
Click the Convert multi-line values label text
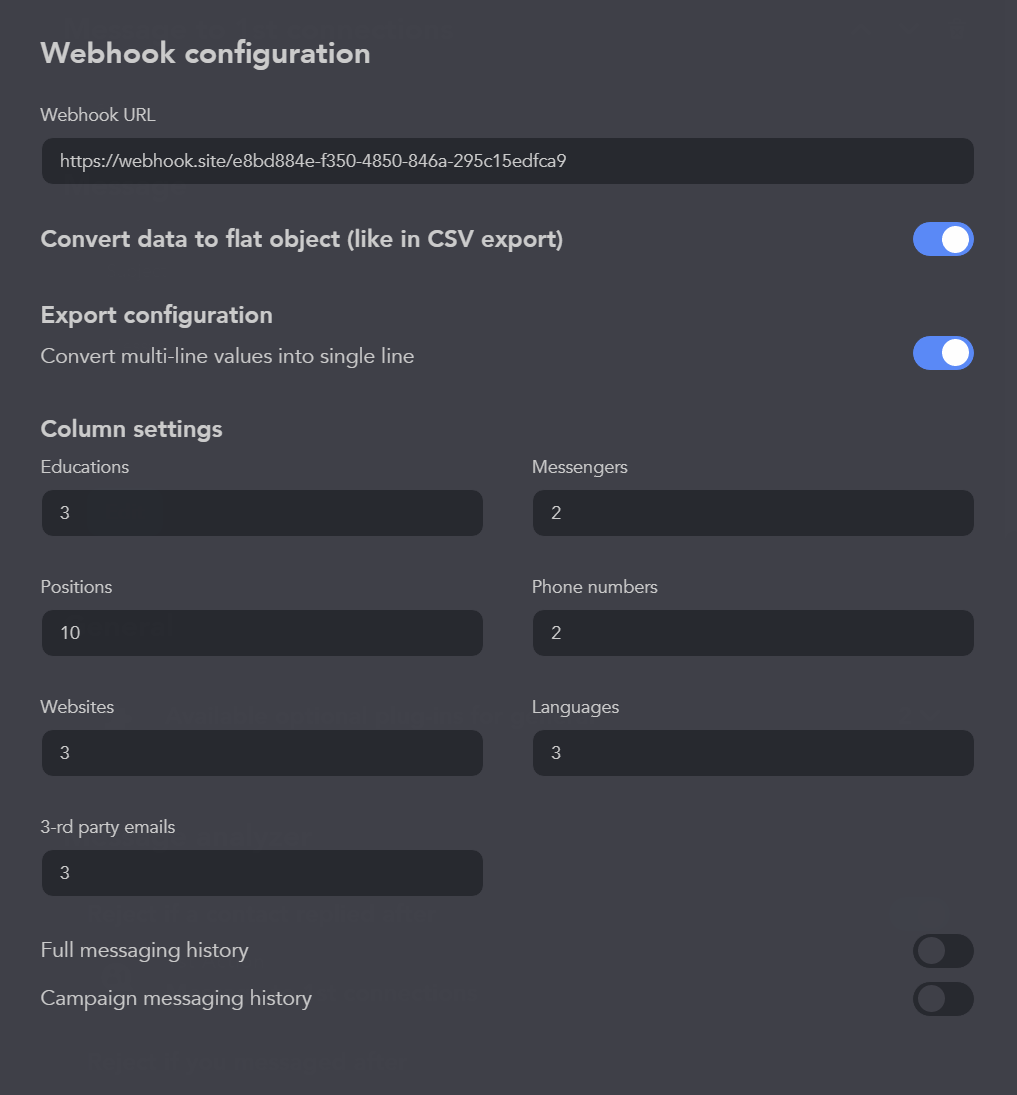point(227,356)
